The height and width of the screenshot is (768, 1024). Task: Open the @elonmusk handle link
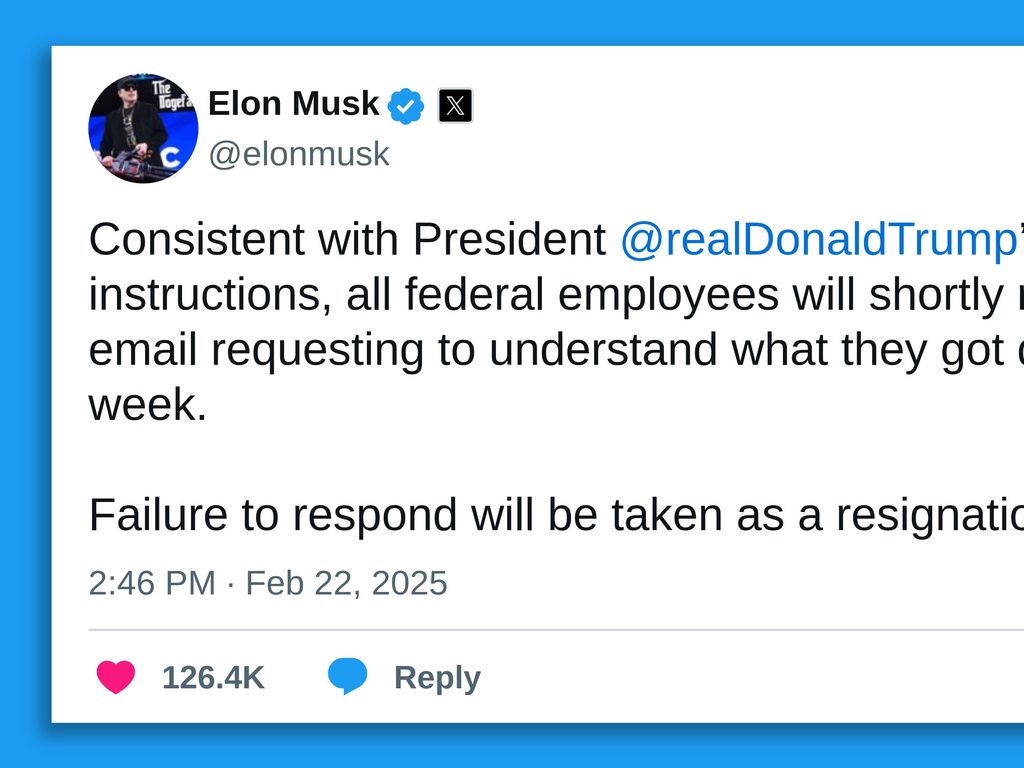(x=299, y=154)
